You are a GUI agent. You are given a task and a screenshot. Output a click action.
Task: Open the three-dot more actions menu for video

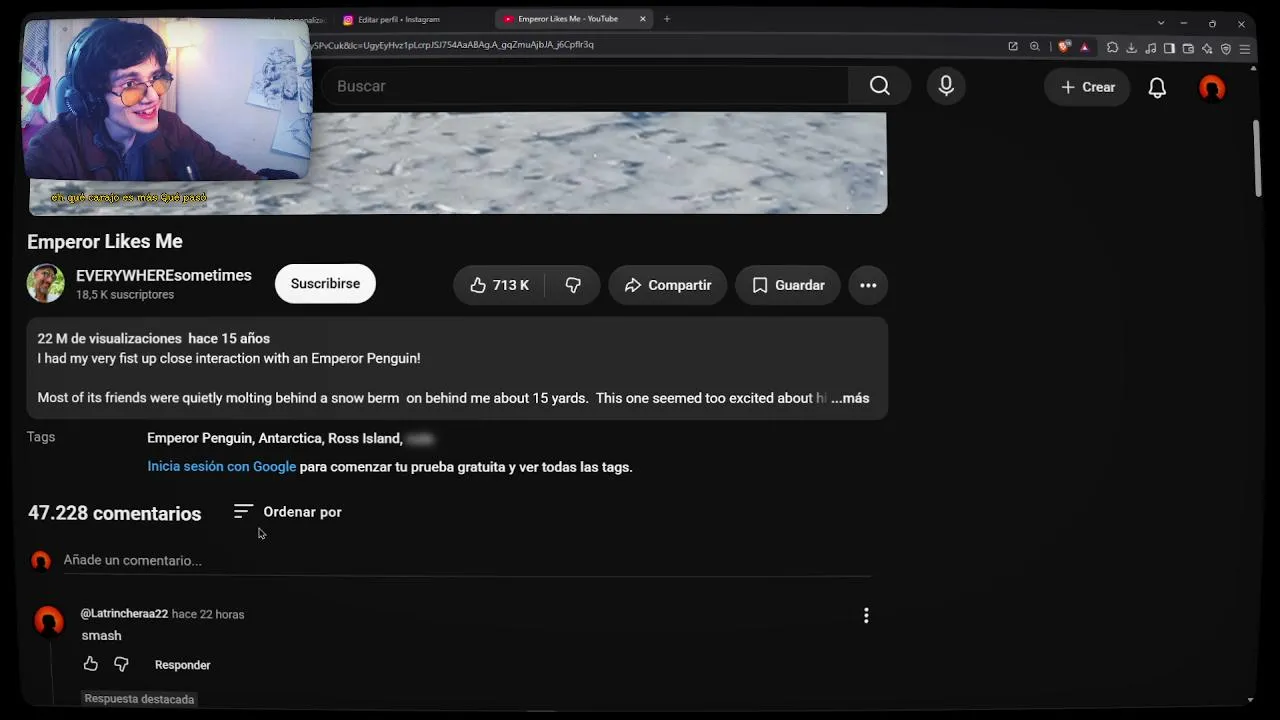(x=868, y=285)
